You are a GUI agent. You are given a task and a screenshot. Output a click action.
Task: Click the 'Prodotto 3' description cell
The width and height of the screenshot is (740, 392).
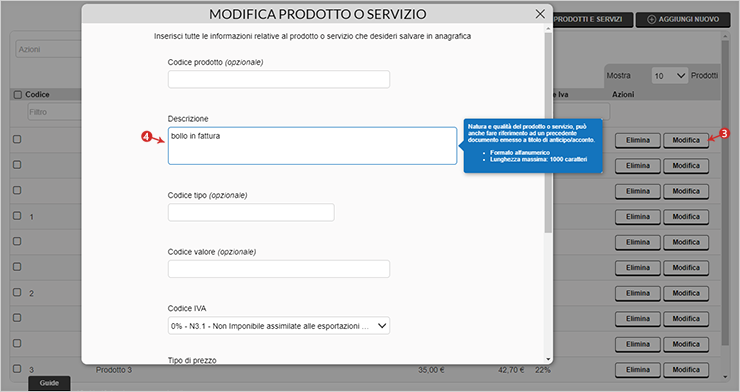(114, 370)
